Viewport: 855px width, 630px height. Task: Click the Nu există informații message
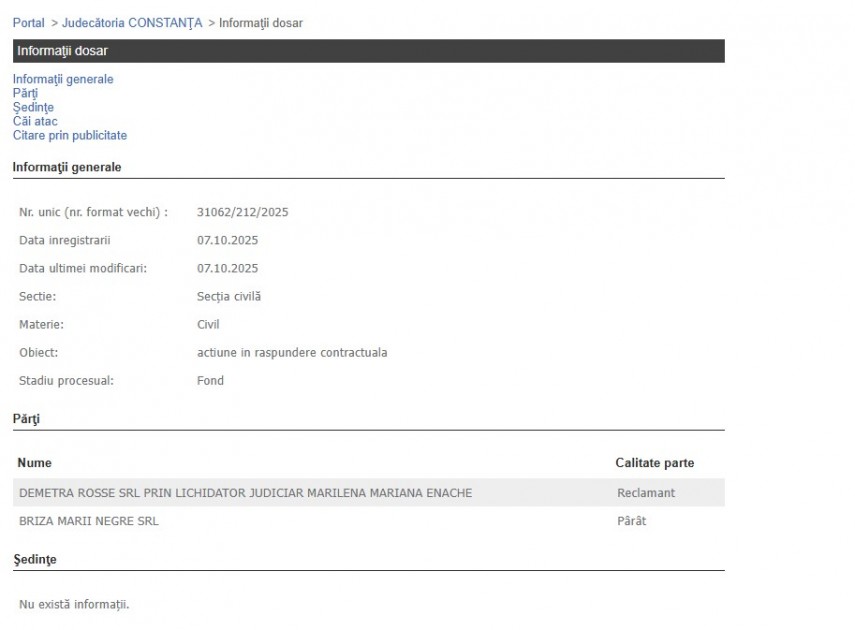click(x=74, y=604)
